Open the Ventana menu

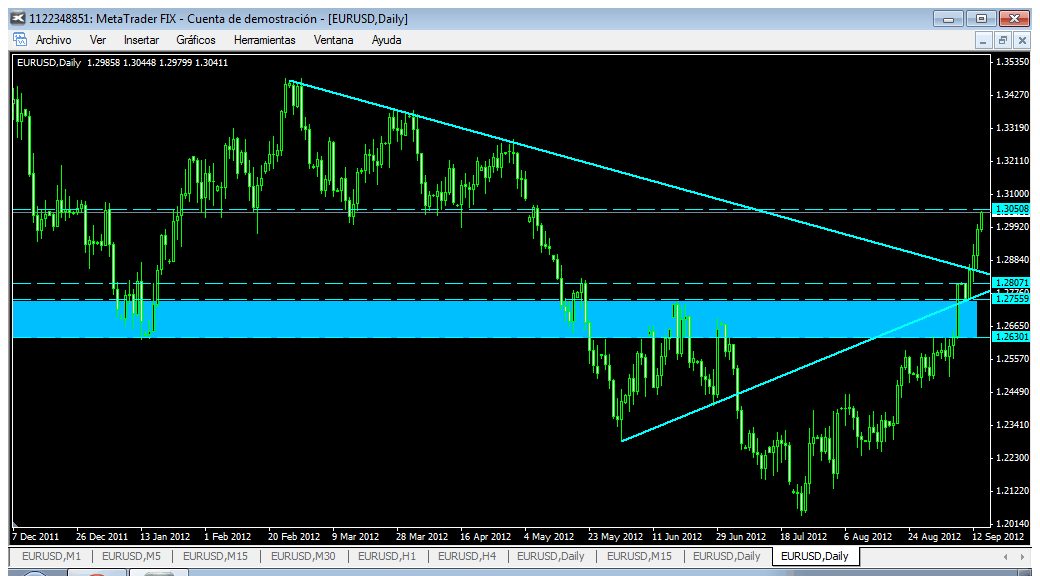[334, 40]
